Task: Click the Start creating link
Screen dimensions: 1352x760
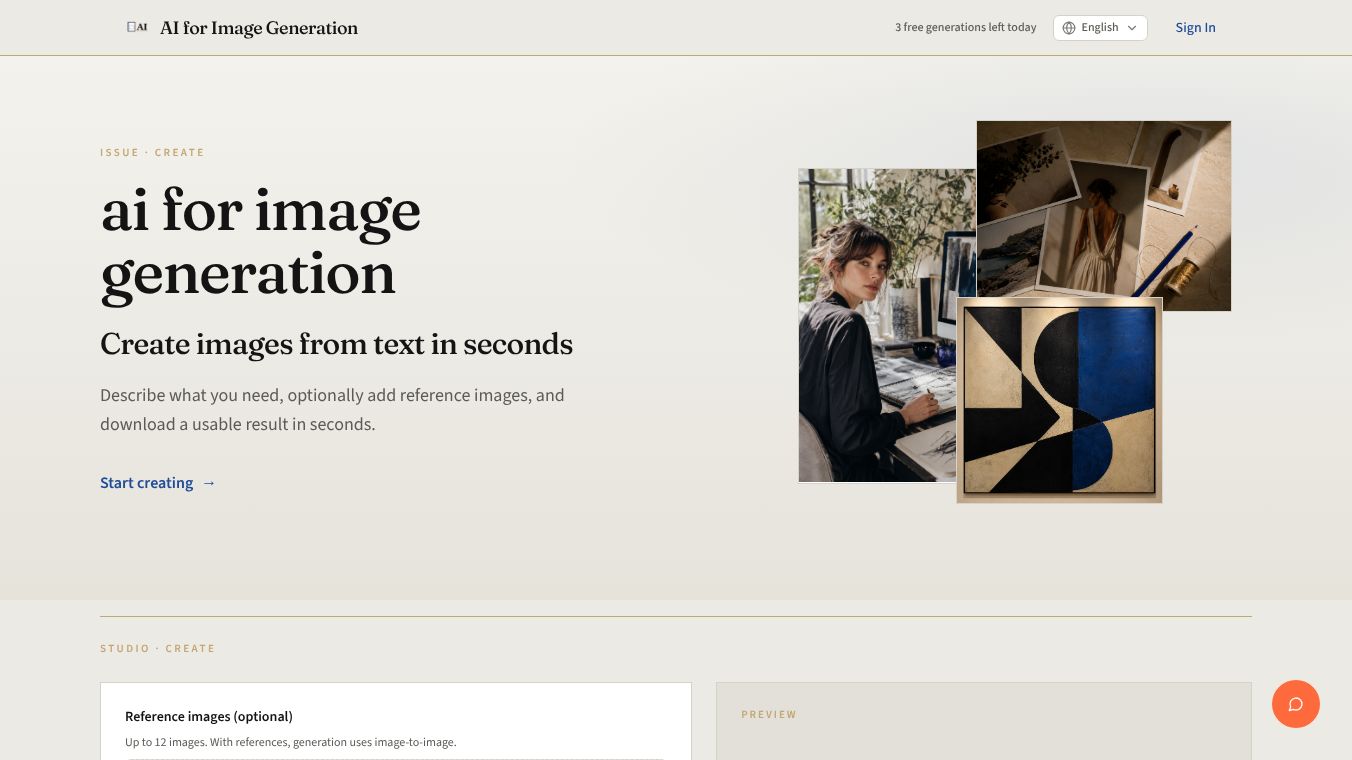Action: pos(158,483)
